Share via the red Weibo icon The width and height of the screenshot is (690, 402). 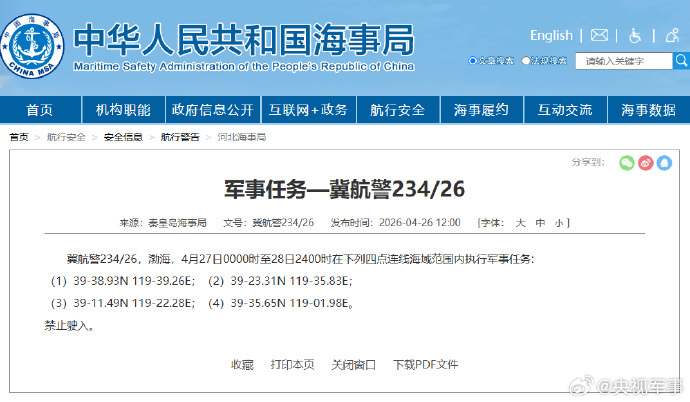coord(645,162)
